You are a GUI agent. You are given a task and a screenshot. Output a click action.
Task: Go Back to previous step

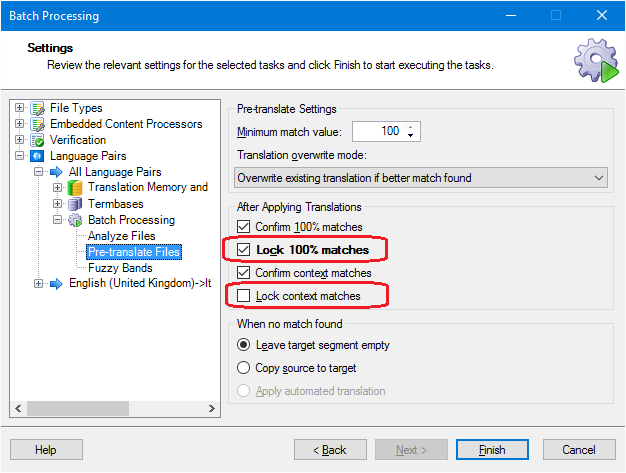click(x=330, y=450)
